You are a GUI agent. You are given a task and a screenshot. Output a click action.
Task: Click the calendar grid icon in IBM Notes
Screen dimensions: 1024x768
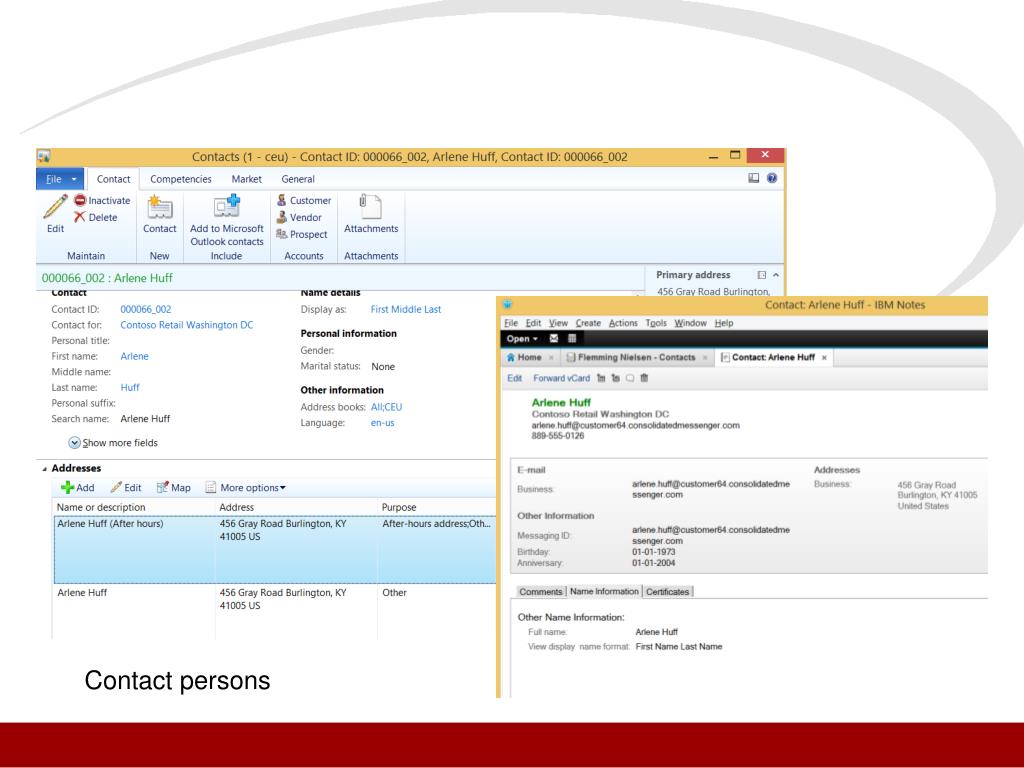pyautogui.click(x=572, y=338)
